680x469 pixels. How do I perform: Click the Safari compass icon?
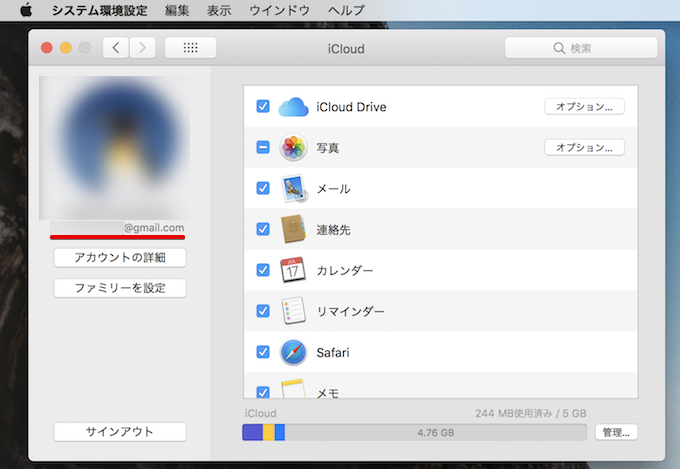coord(293,352)
